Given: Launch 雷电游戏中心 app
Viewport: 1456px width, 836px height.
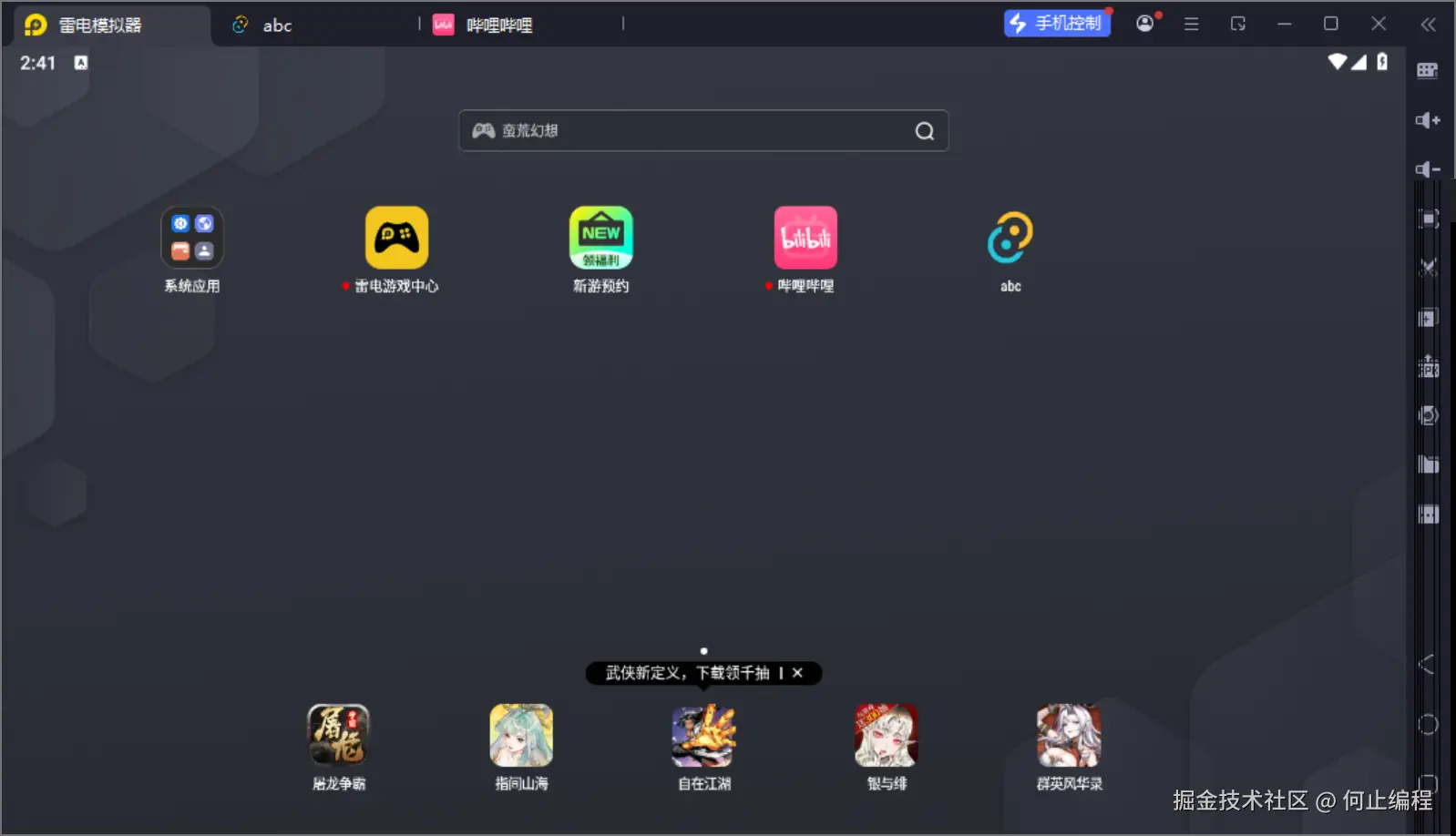Looking at the screenshot, I should click(396, 238).
